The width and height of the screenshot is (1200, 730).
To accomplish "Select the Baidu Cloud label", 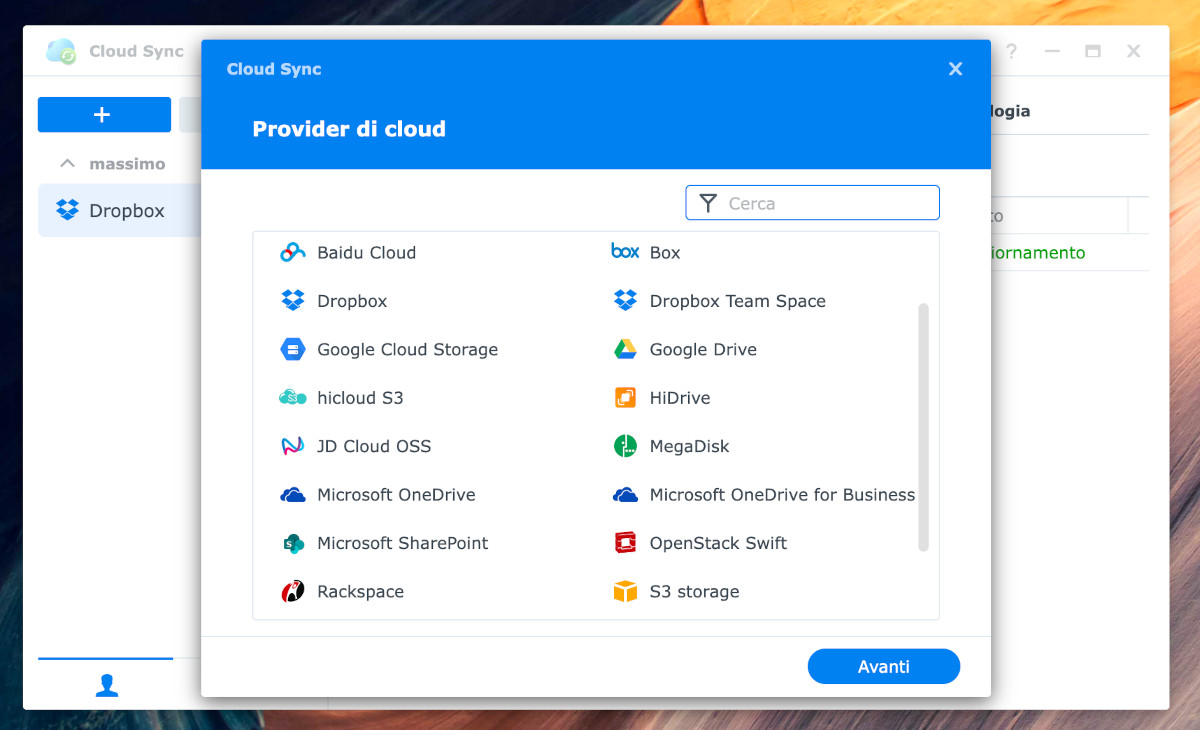I will coord(366,253).
